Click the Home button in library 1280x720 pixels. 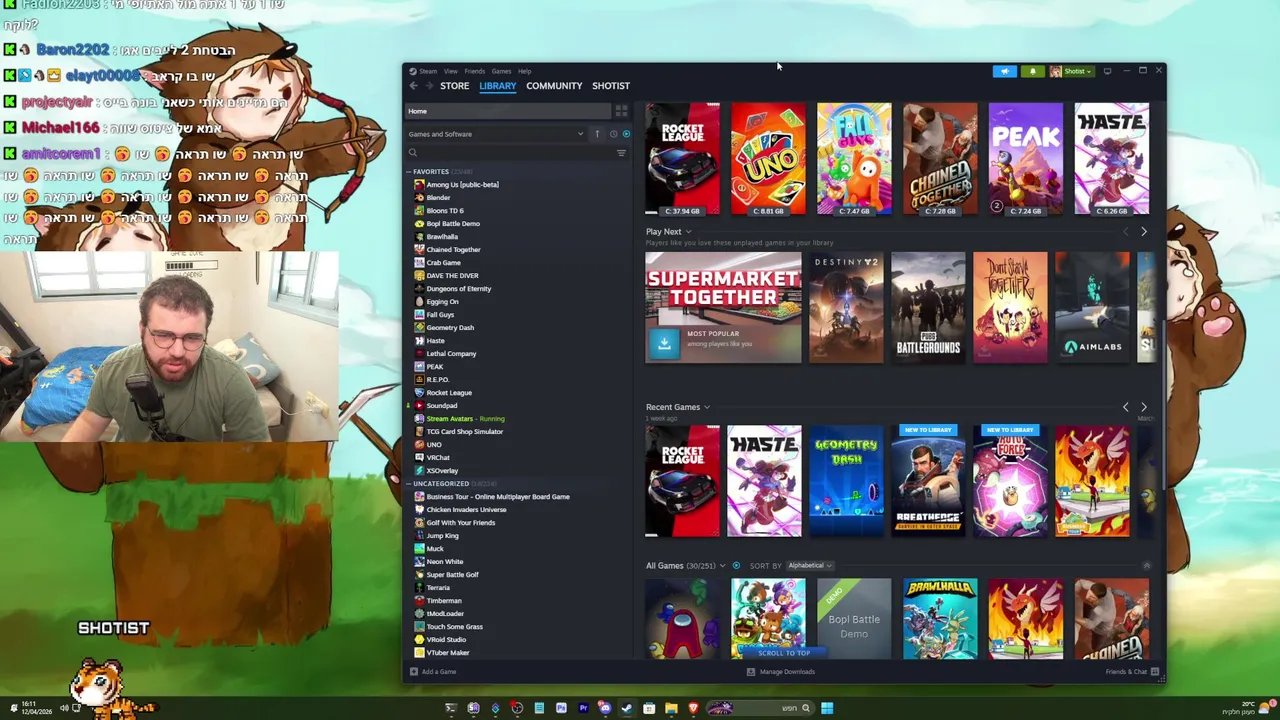[x=508, y=111]
